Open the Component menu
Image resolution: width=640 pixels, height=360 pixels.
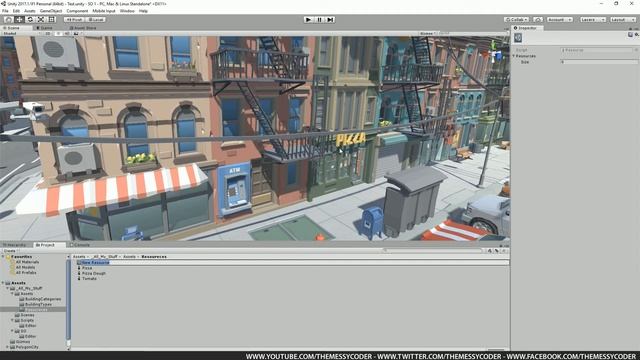77,11
